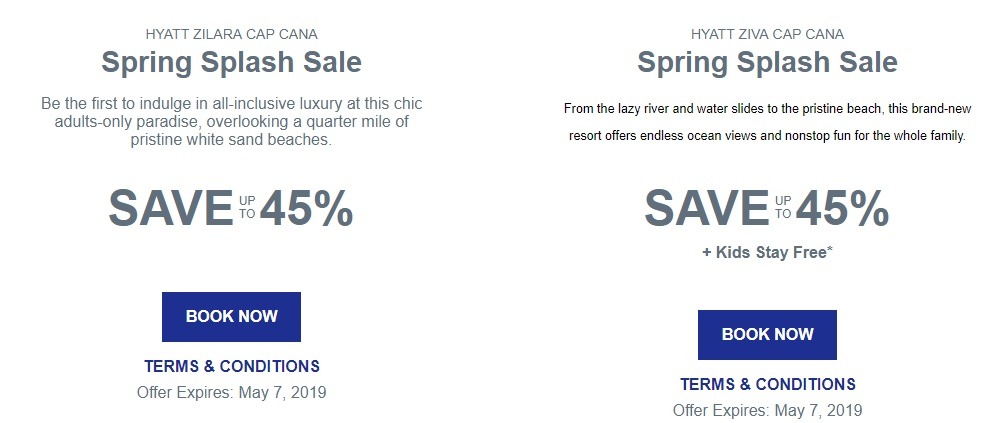The height and width of the screenshot is (423, 989).
Task: Click the '+ Kids Stay Free*' text
Action: click(x=767, y=253)
